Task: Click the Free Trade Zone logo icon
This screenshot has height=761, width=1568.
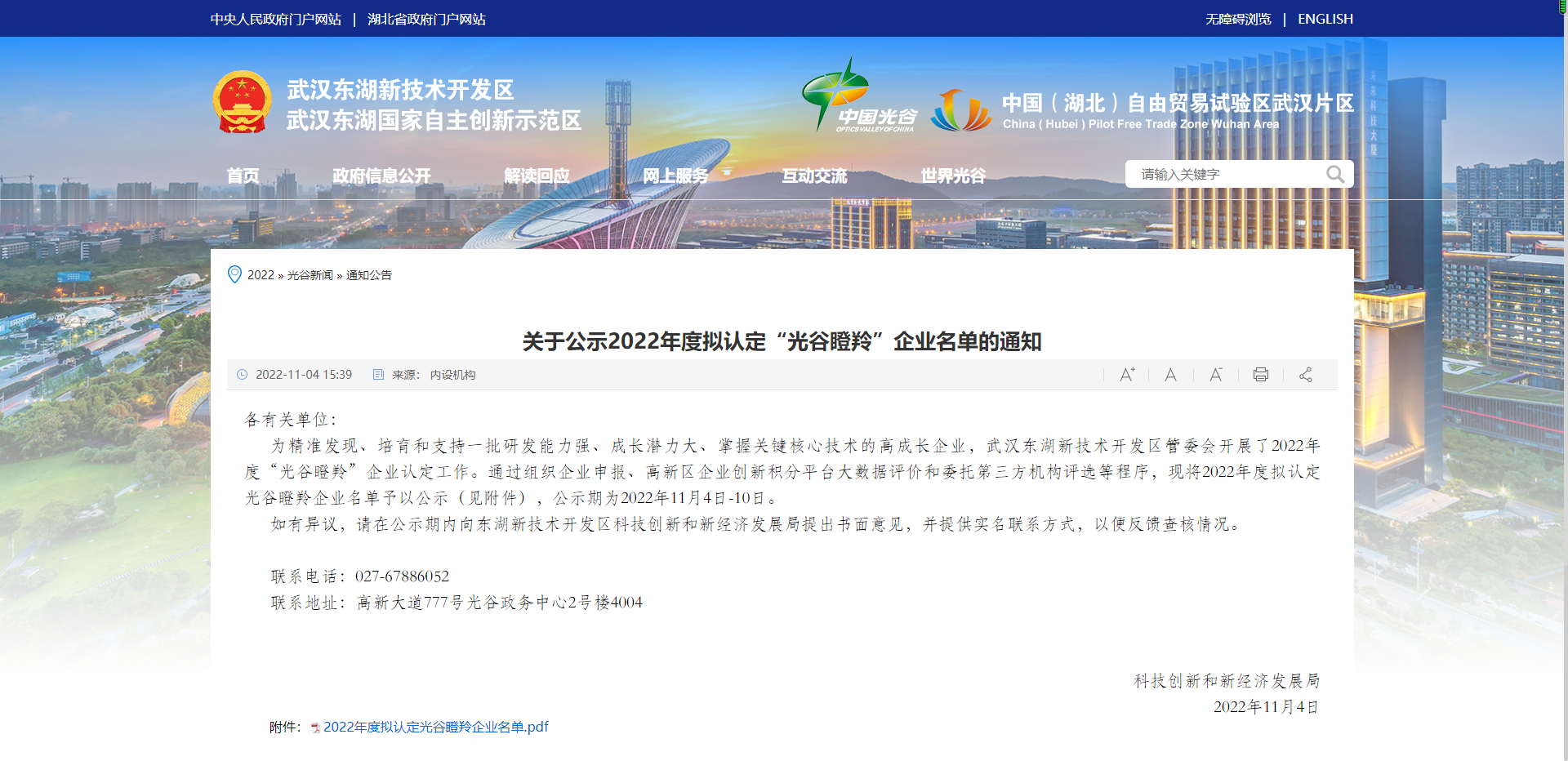Action: coord(961,110)
